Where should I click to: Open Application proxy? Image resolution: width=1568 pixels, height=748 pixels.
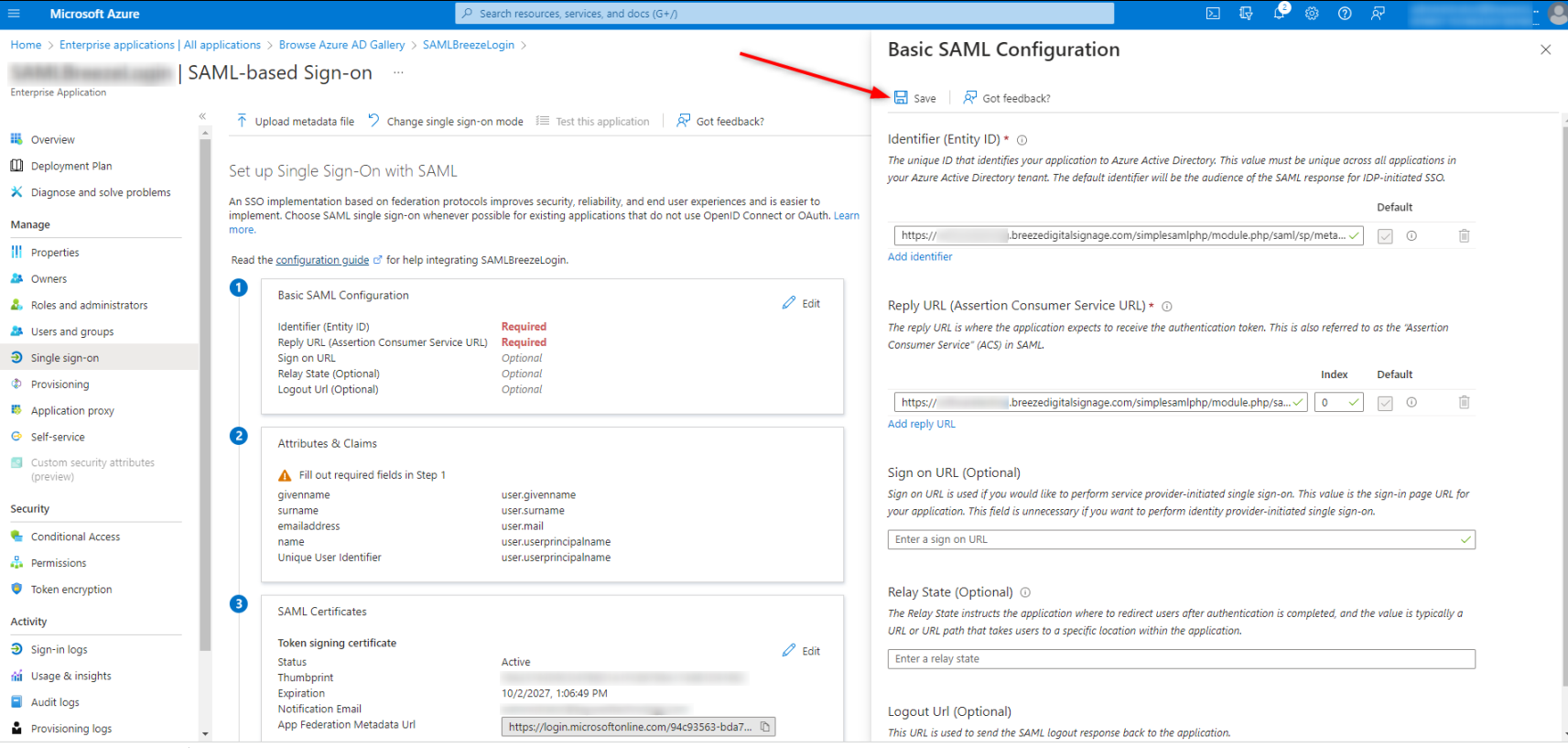pos(72,411)
